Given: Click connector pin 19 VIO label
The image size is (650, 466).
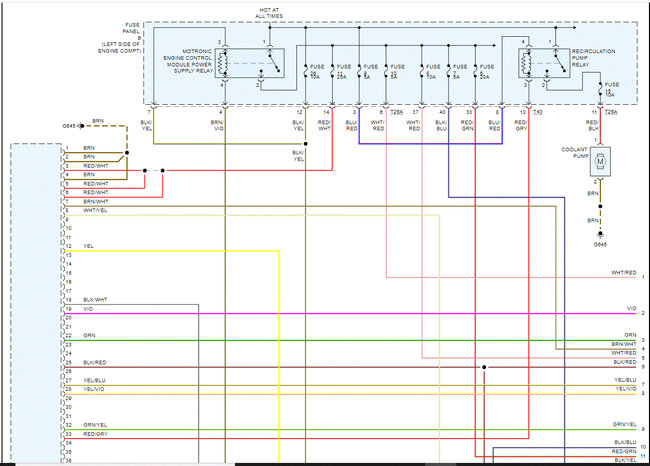Looking at the screenshot, I should [x=88, y=309].
